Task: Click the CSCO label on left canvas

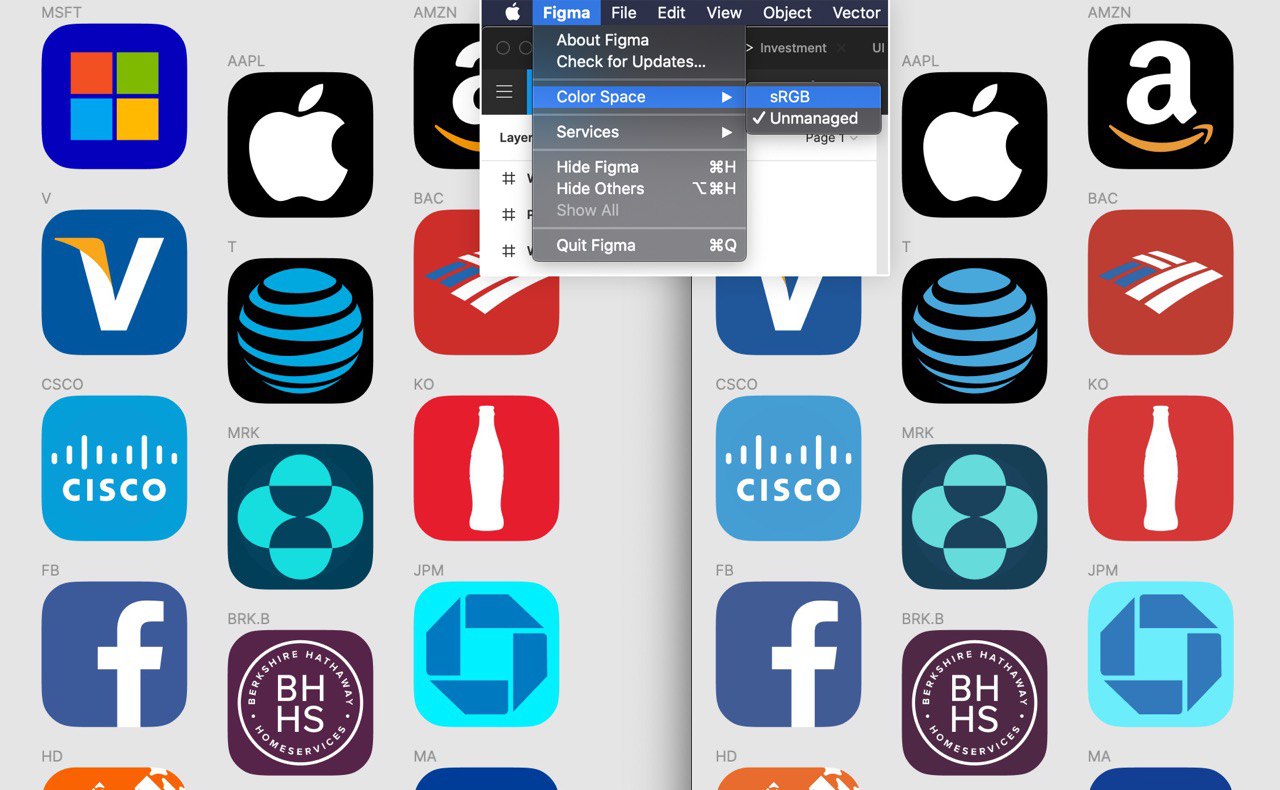Action: pos(63,385)
